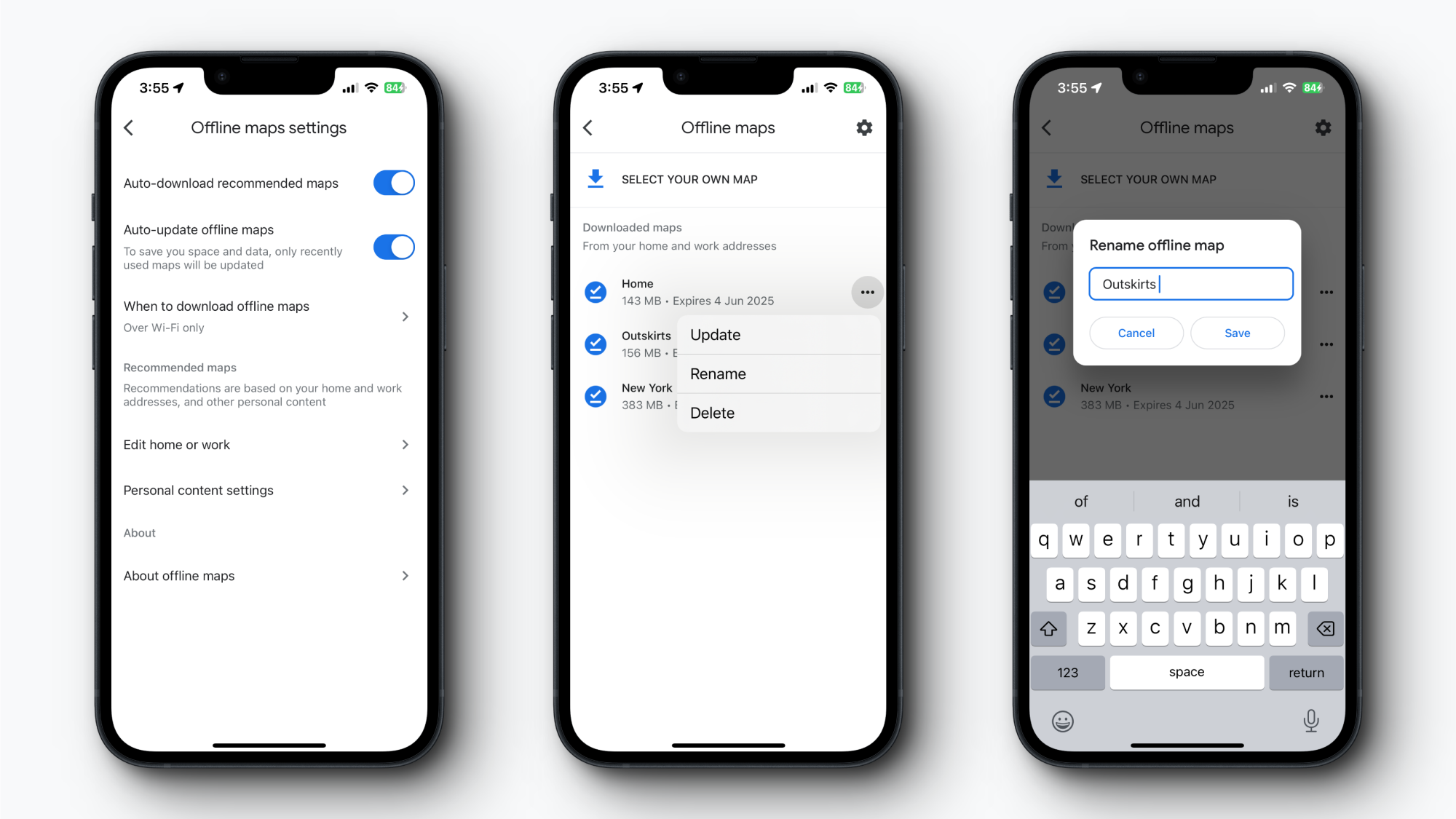1456x819 pixels.
Task: Click Cancel in the Rename offline map dialog
Action: point(1136,332)
